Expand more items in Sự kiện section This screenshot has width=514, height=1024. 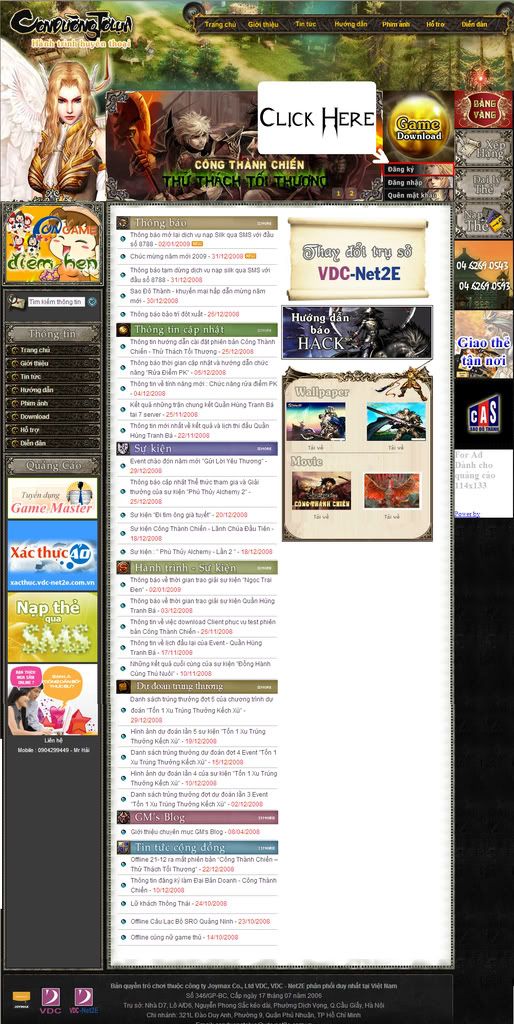[265, 449]
